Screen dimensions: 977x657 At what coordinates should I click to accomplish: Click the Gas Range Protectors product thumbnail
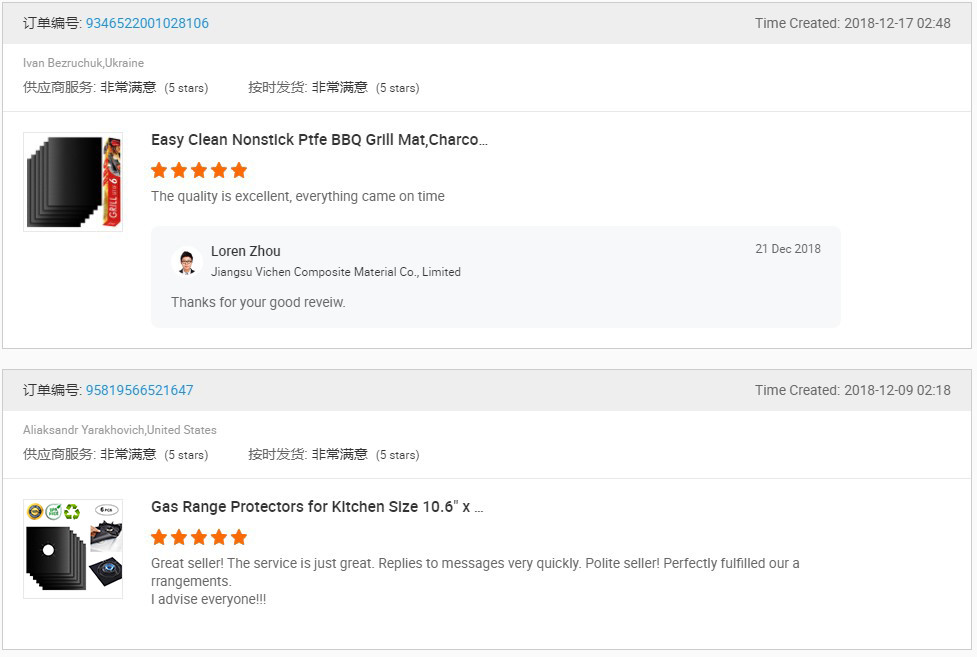click(73, 549)
